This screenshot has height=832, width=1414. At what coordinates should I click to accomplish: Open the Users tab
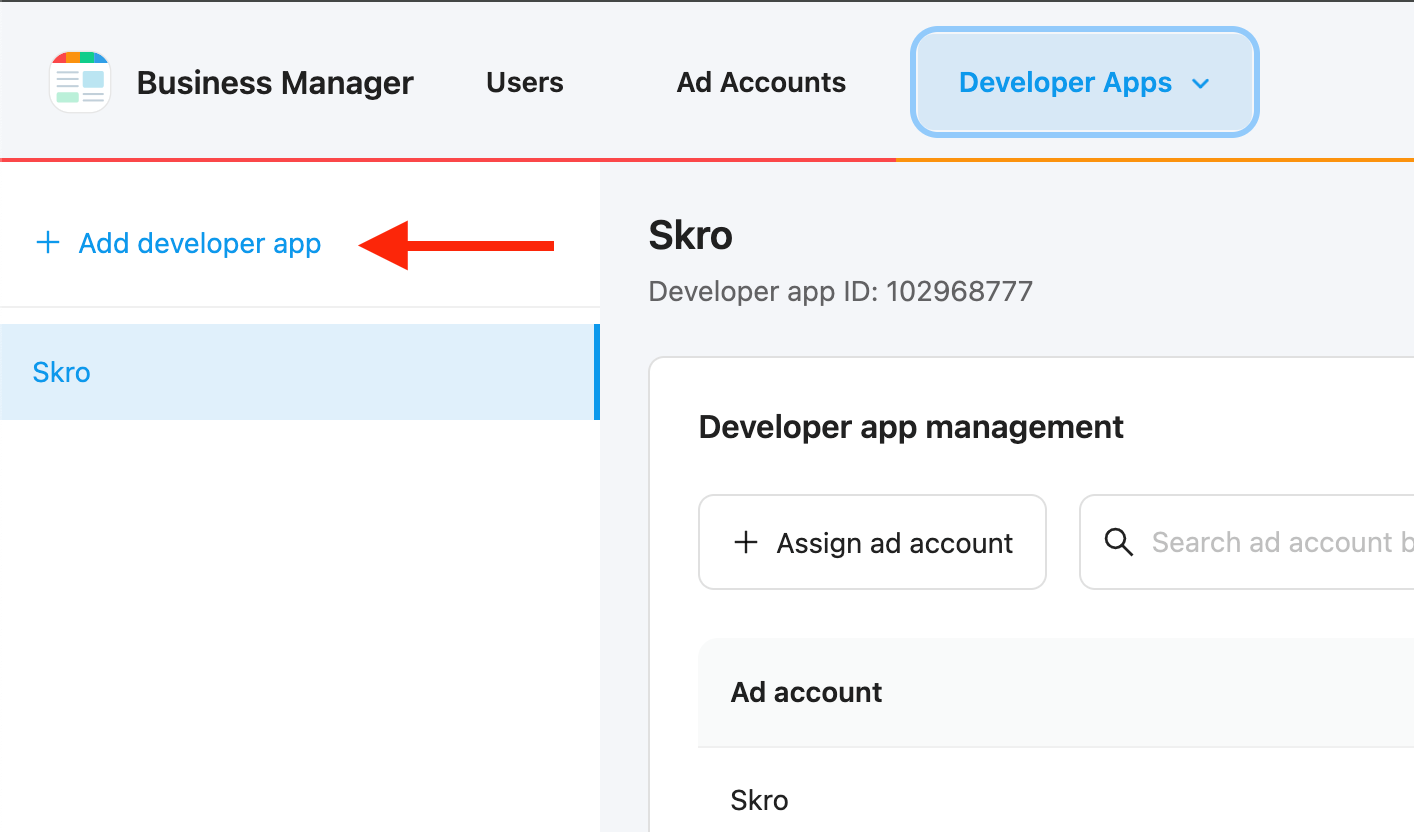pyautogui.click(x=525, y=82)
